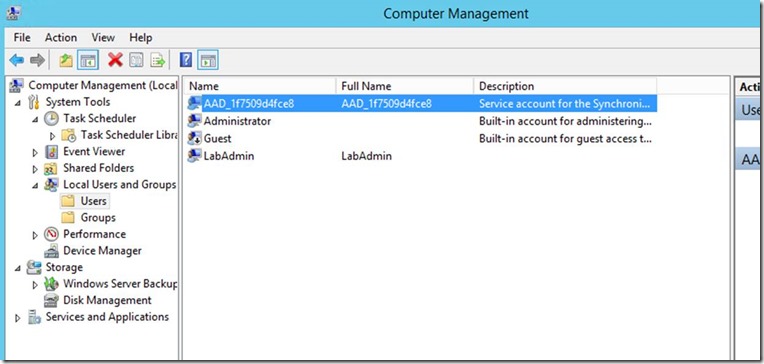
Task: Select the Device Manager label
Action: (102, 251)
